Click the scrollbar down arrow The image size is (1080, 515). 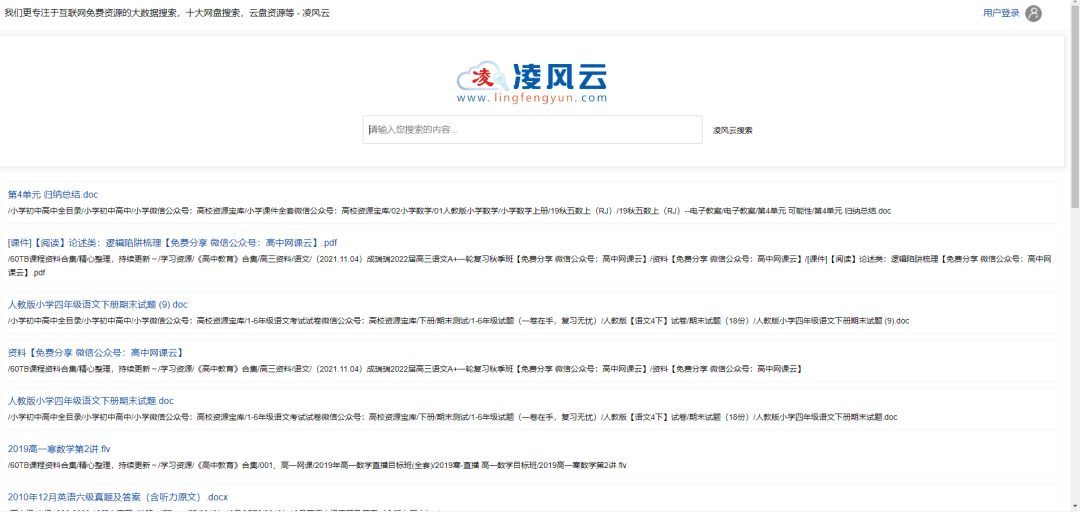(1074, 509)
